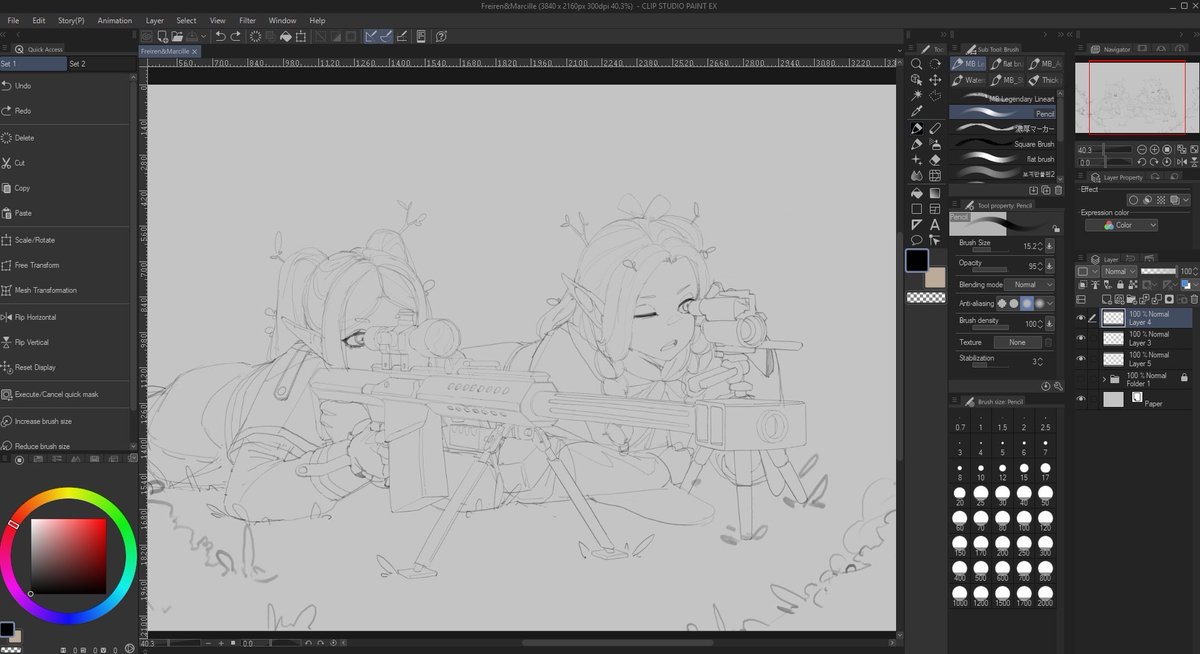Expand the Anti-aliasing options arrow

tap(1049, 303)
